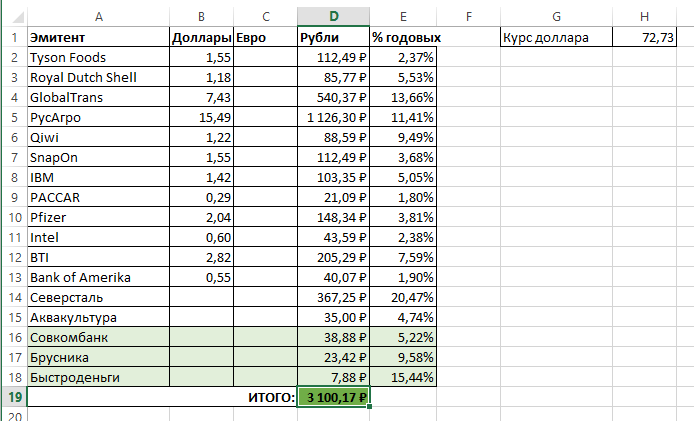Select ruble value 148,34 ₽ for Pfizer
The width and height of the screenshot is (694, 421).
click(x=334, y=217)
